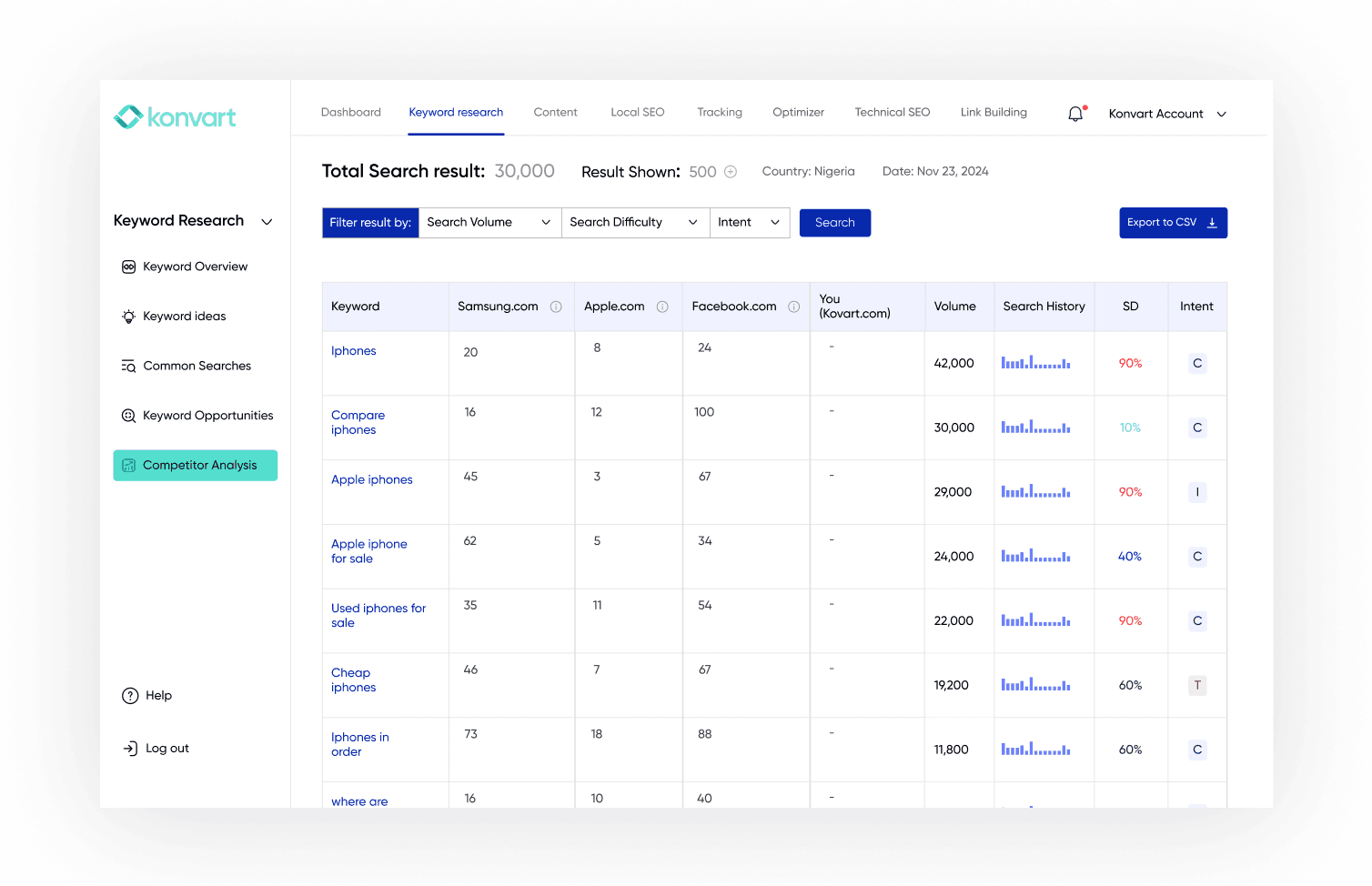Select Keyword Opportunities in the sidebar
Viewport: 1372px width, 886px height.
207,416
